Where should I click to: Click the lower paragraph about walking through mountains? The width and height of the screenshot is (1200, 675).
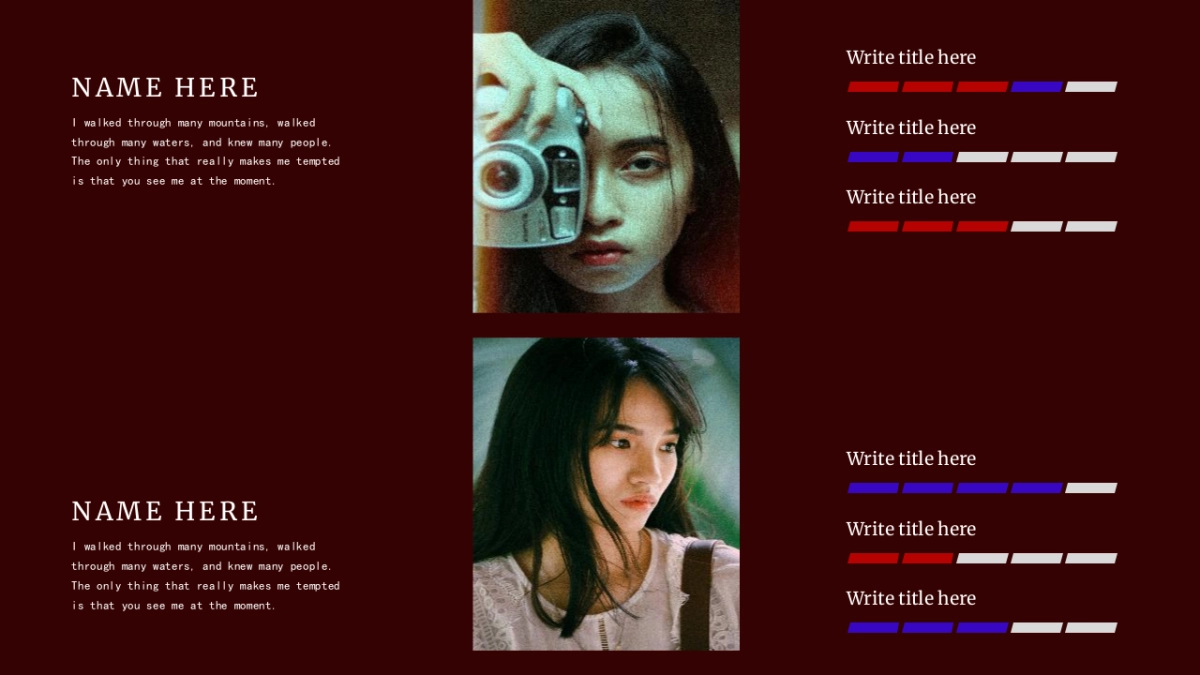coord(205,576)
